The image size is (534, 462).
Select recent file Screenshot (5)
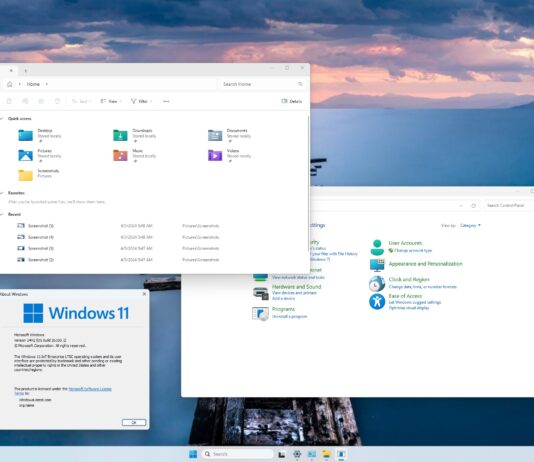119,226
